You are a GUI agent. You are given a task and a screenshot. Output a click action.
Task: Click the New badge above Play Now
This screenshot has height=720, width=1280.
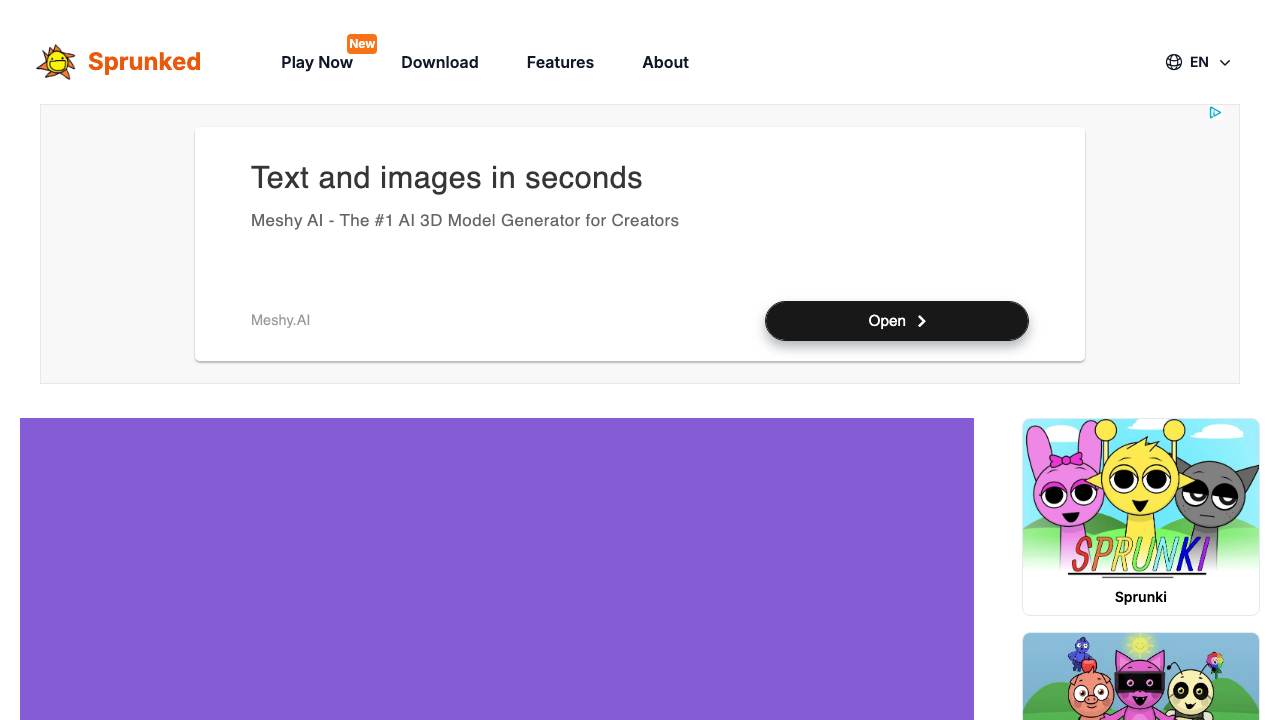[x=362, y=44]
